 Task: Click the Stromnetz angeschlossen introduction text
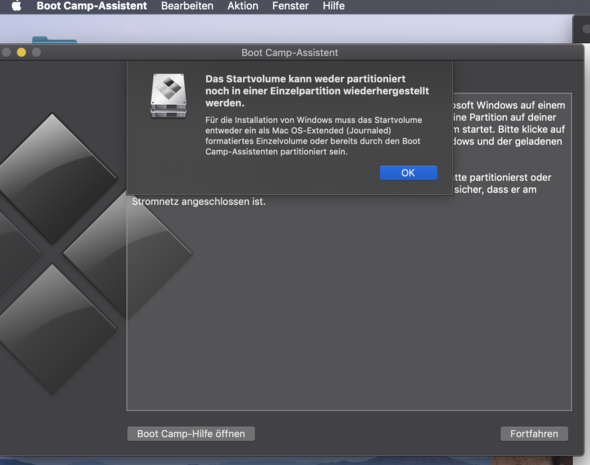click(199, 202)
